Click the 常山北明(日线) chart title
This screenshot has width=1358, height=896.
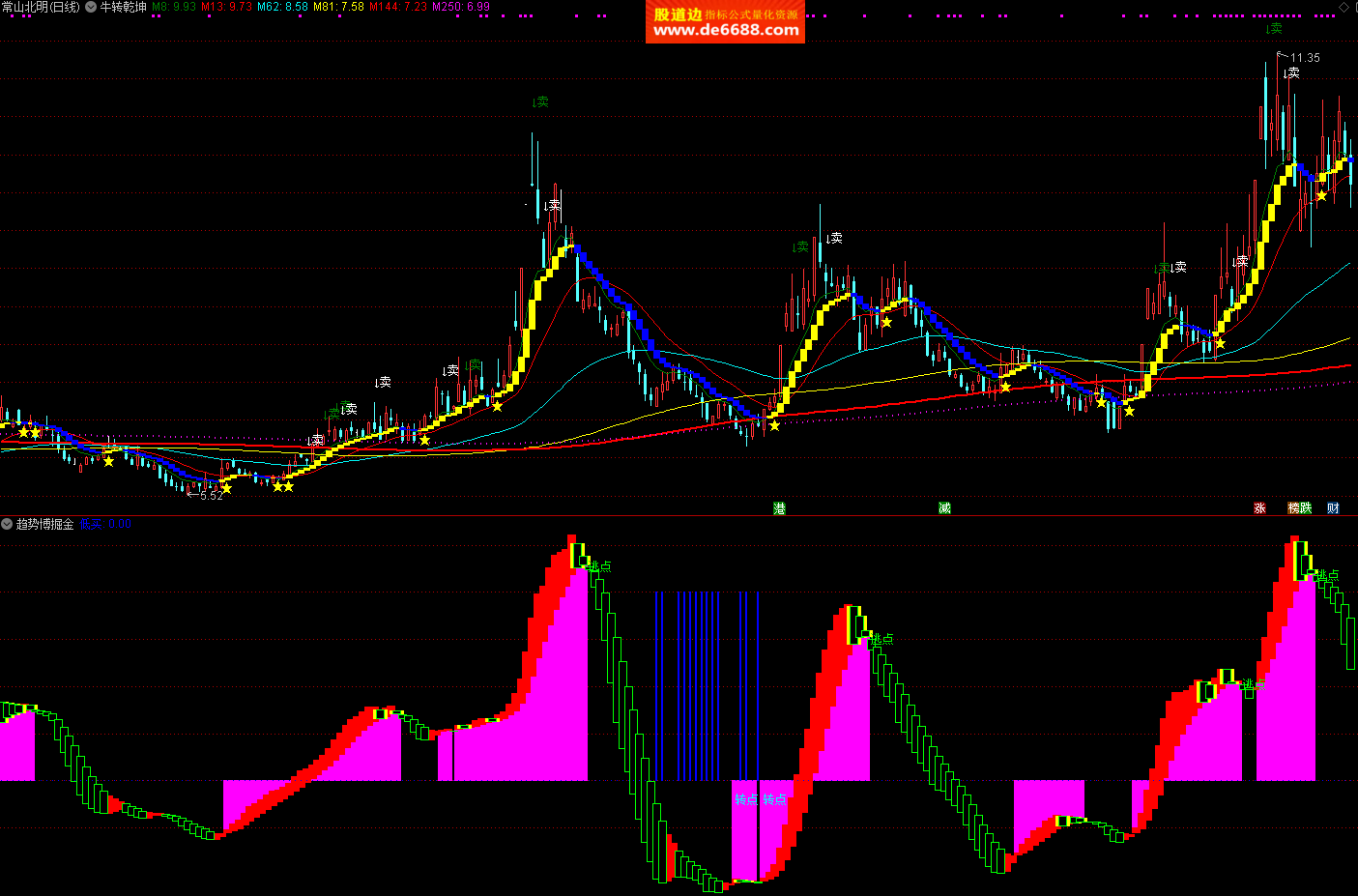tap(41, 7)
